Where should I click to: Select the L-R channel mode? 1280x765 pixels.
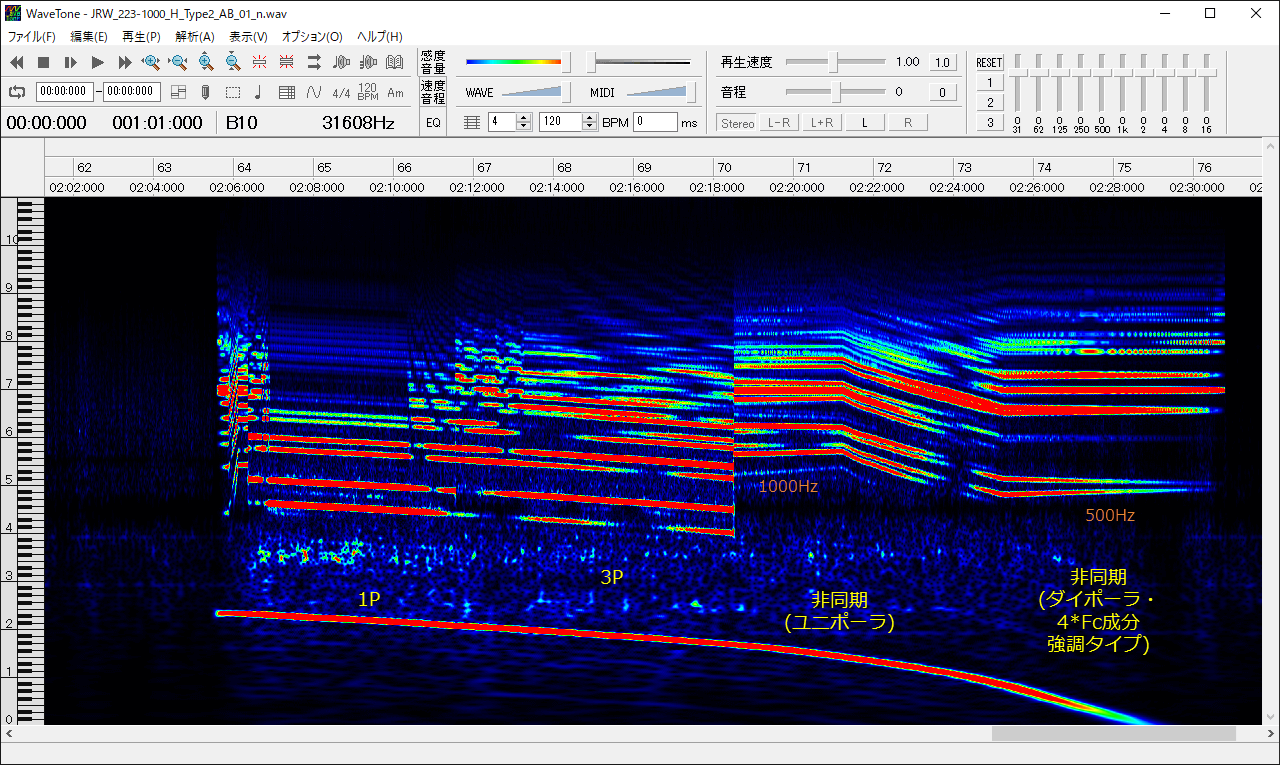tap(778, 123)
